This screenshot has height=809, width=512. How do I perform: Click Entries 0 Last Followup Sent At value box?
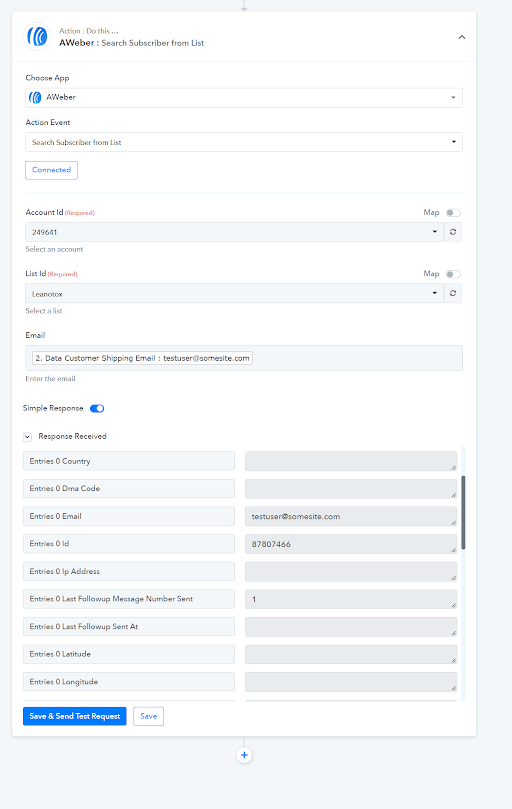tap(351, 626)
